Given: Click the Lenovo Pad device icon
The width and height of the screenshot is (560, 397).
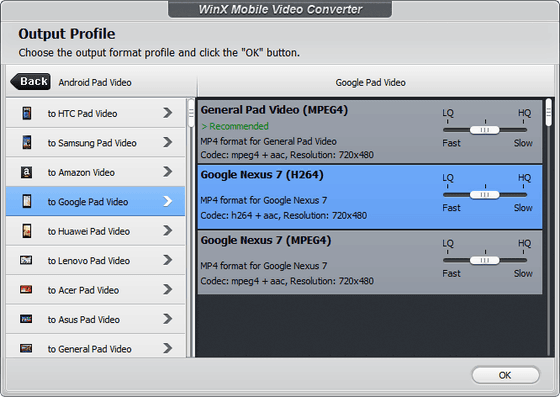Looking at the screenshot, I should pyautogui.click(x=26, y=260).
